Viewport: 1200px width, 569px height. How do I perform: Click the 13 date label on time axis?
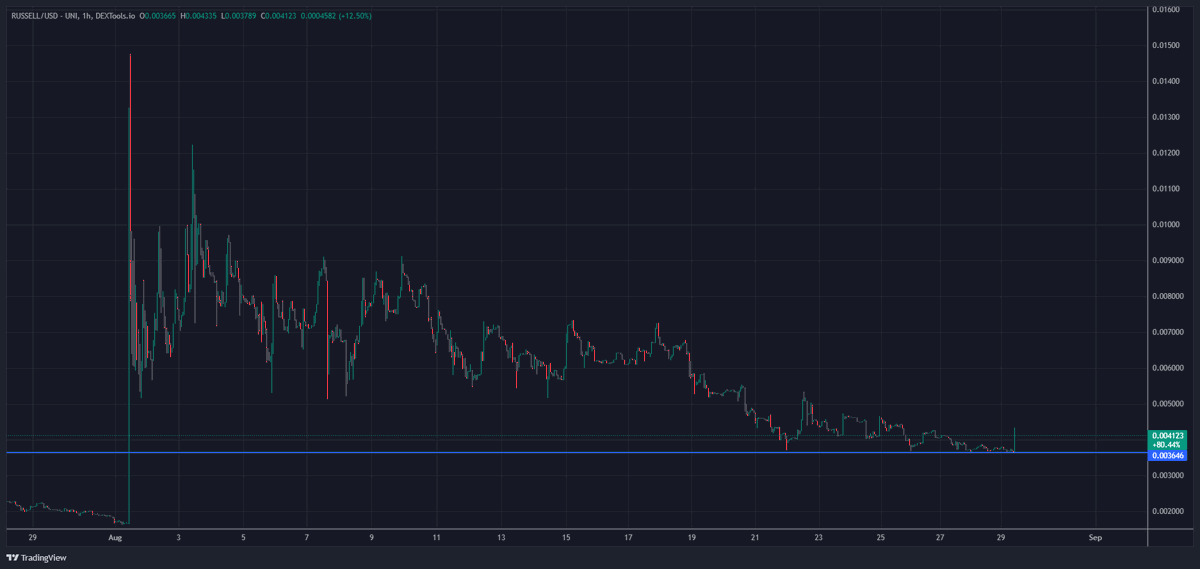pos(501,537)
